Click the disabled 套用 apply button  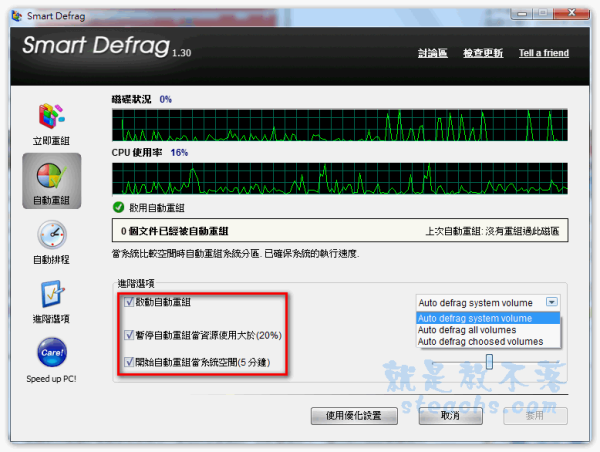[x=535, y=416]
